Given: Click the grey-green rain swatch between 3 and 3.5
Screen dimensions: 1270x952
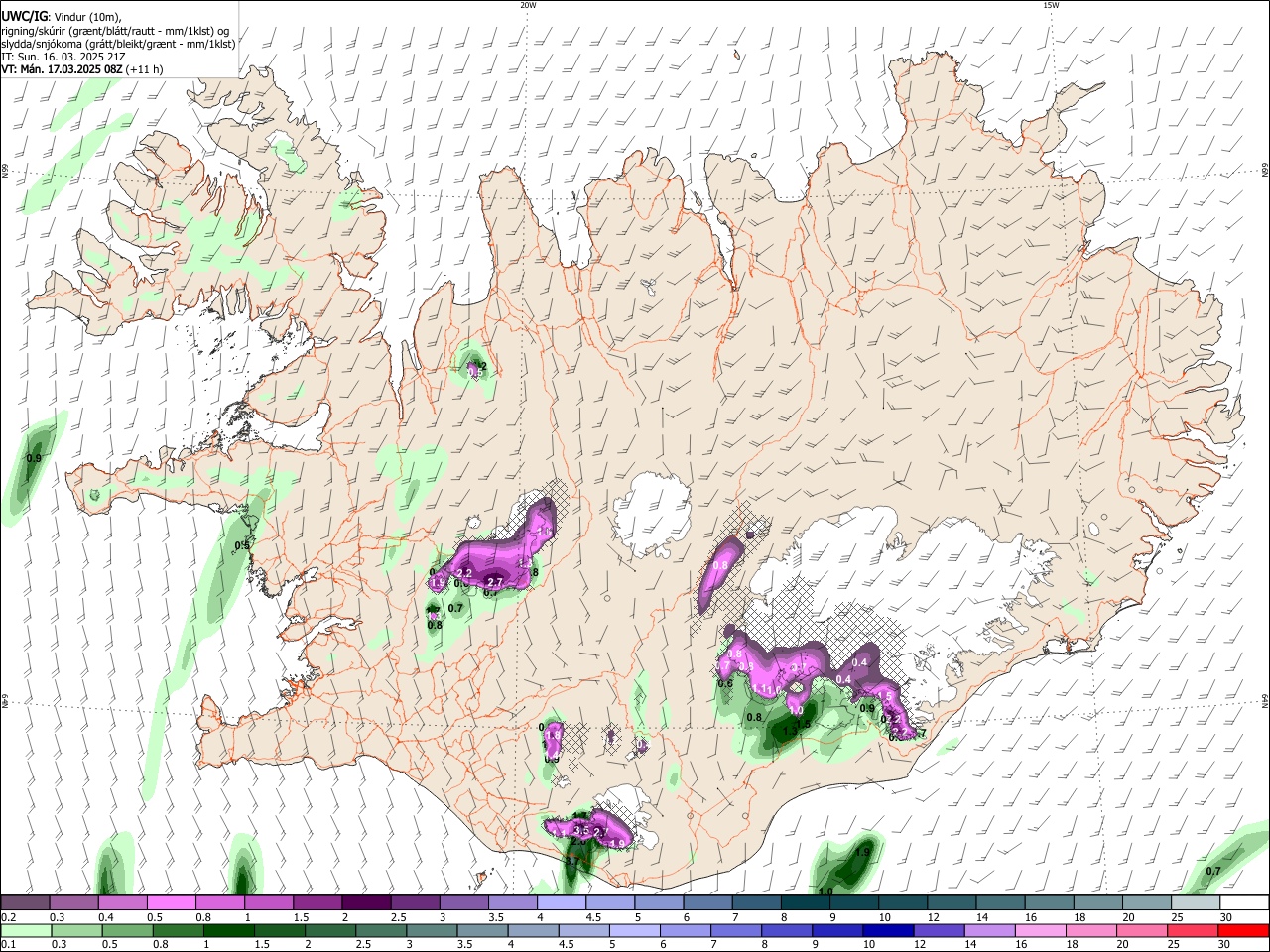Looking at the screenshot, I should pyautogui.click(x=433, y=931).
